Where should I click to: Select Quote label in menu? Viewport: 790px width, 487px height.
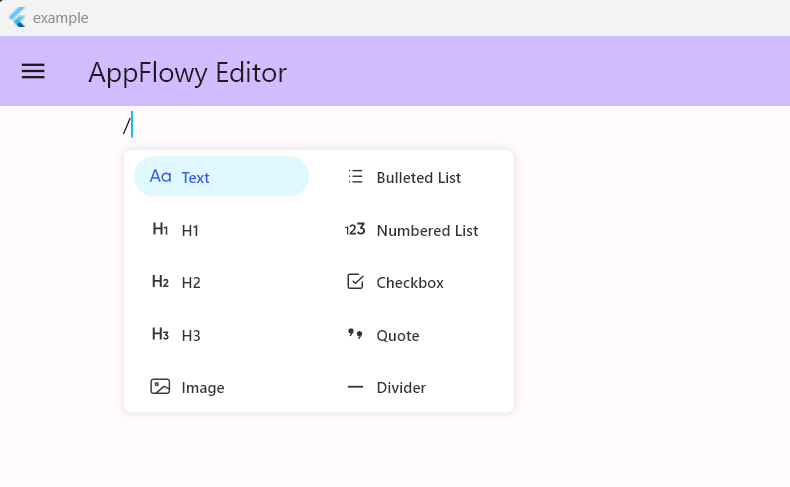[398, 336]
